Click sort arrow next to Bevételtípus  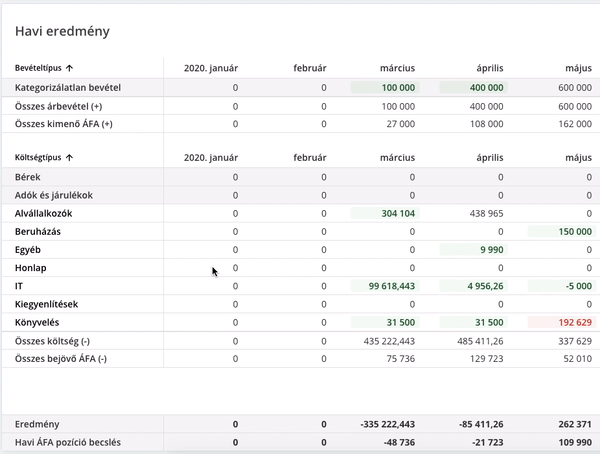[x=69, y=68]
